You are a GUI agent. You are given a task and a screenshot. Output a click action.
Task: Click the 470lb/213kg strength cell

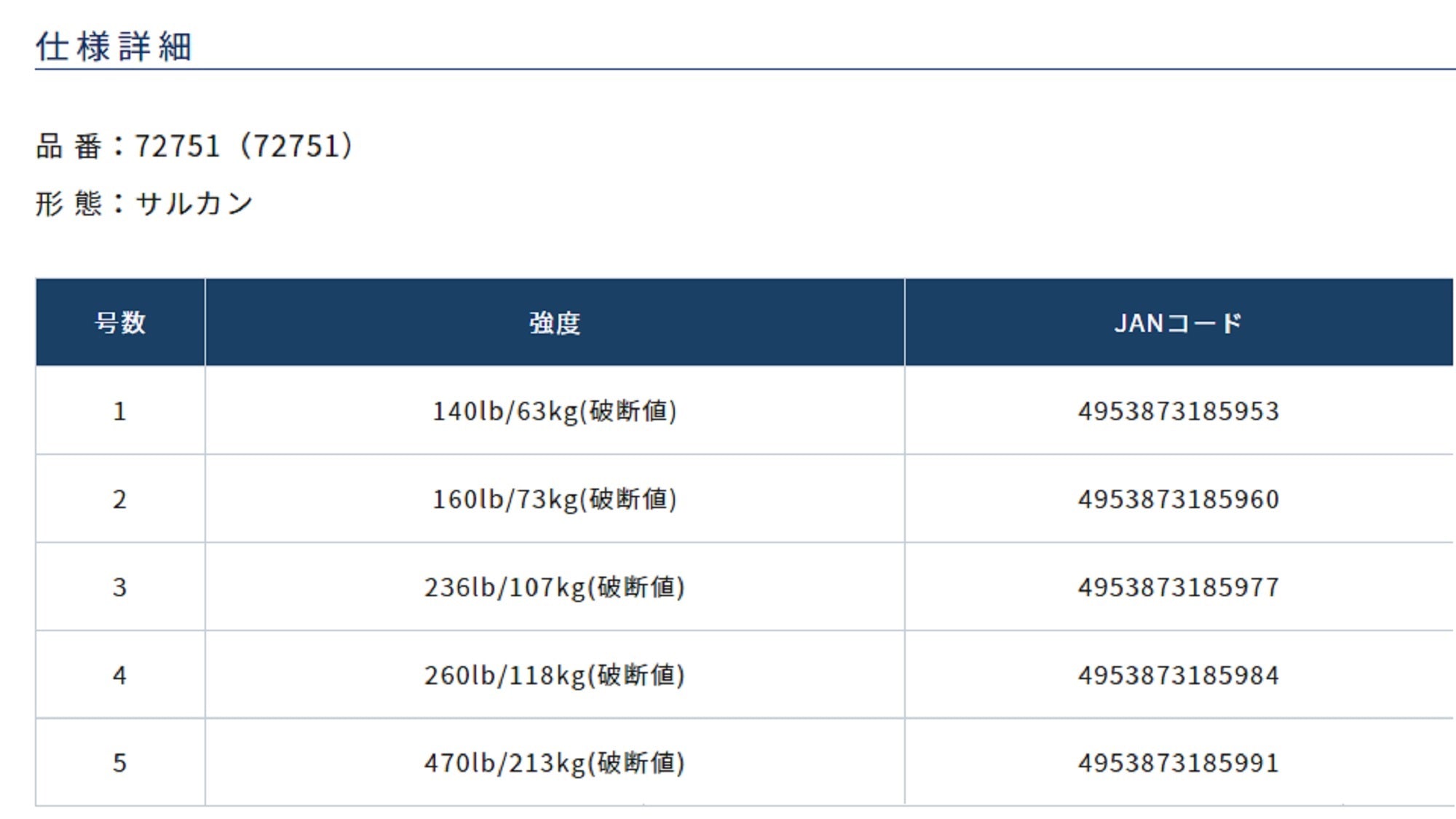point(555,763)
